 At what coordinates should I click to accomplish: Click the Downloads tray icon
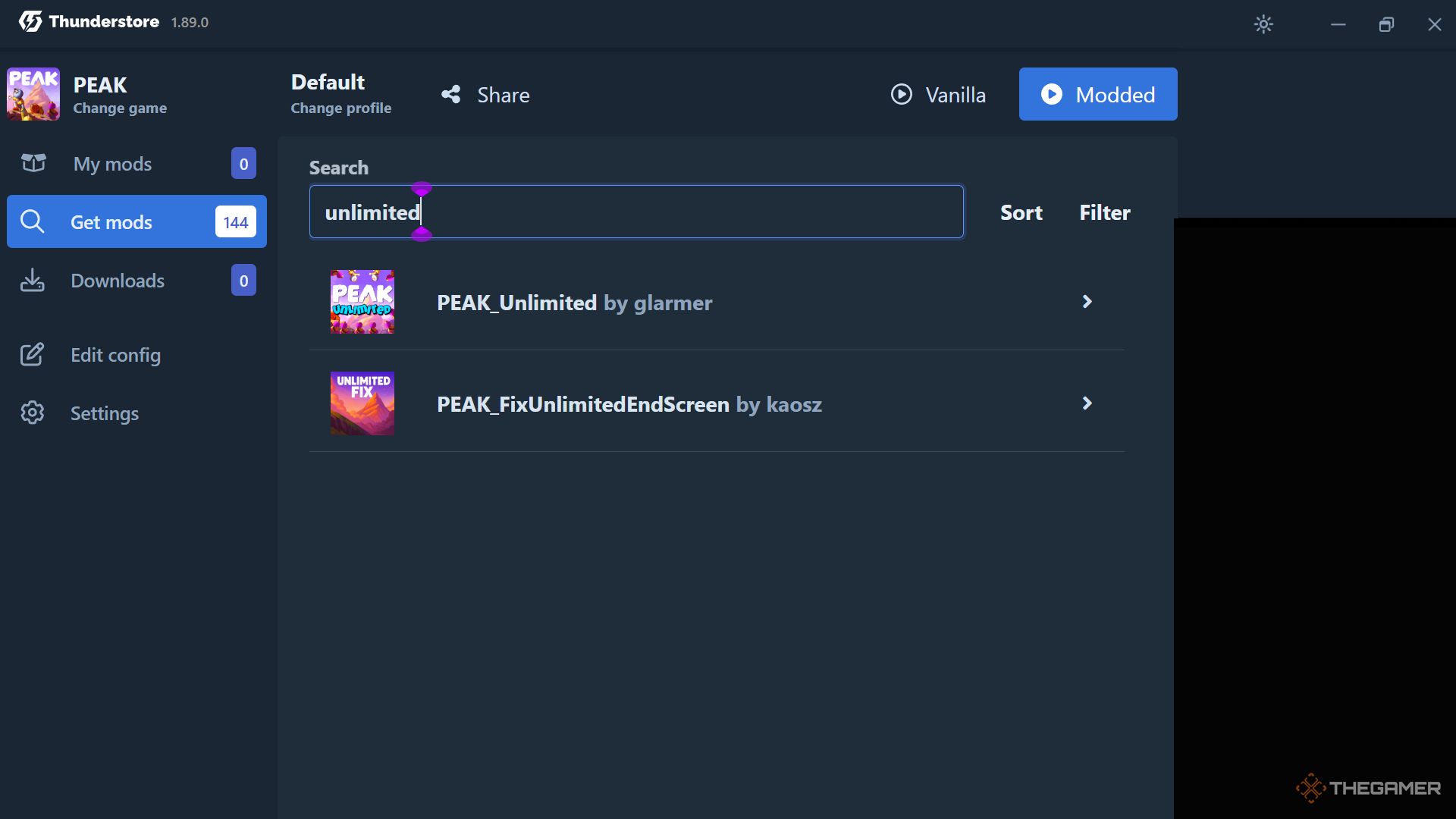[x=32, y=280]
